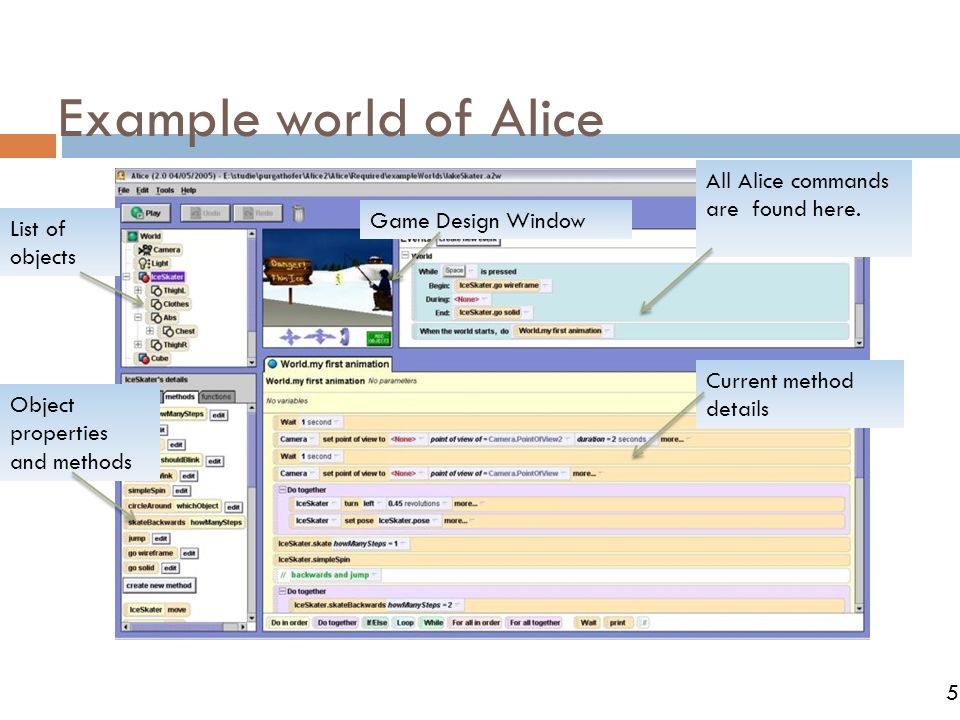Collapse the Abs tree node

[138, 317]
